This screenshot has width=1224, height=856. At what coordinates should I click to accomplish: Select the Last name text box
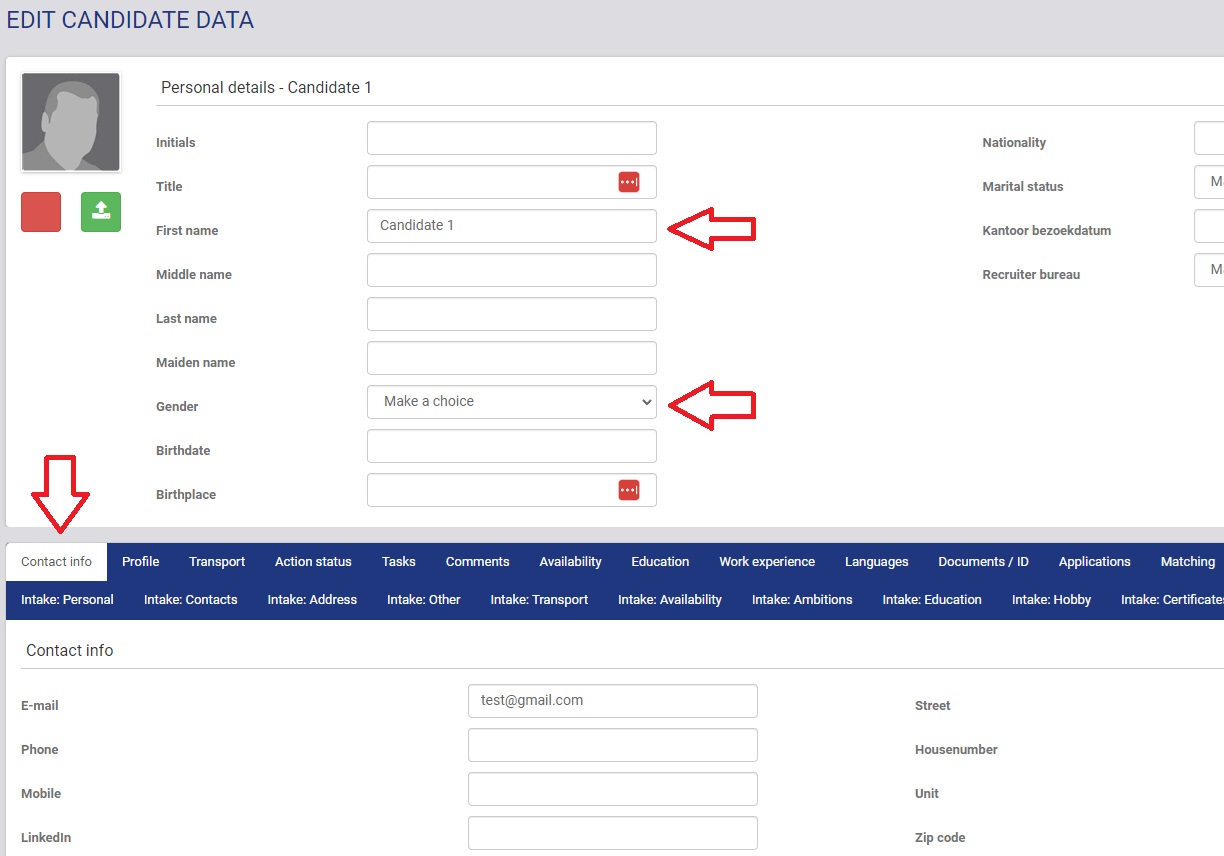pyautogui.click(x=511, y=314)
